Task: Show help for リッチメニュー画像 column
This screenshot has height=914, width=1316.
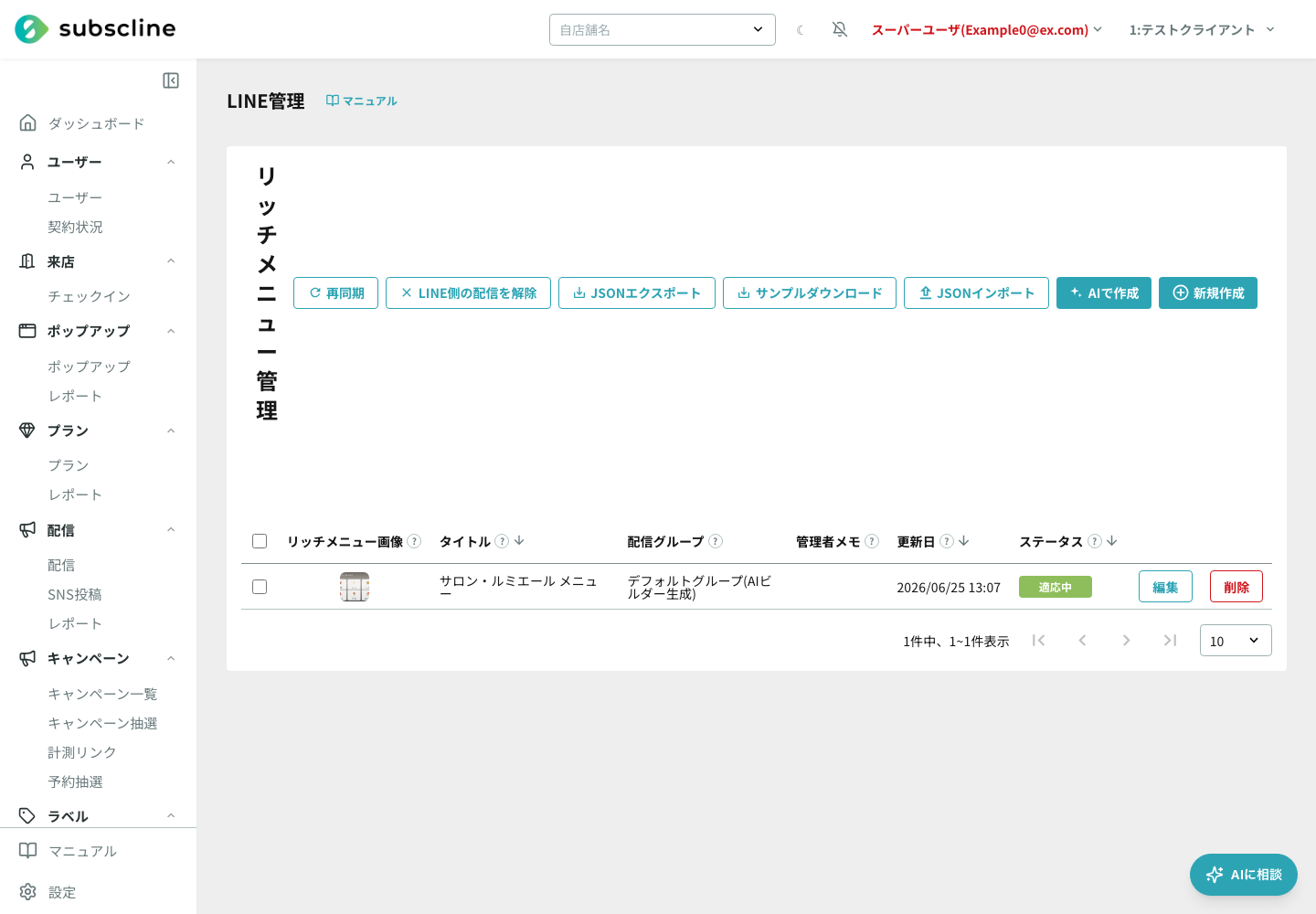Action: point(414,541)
